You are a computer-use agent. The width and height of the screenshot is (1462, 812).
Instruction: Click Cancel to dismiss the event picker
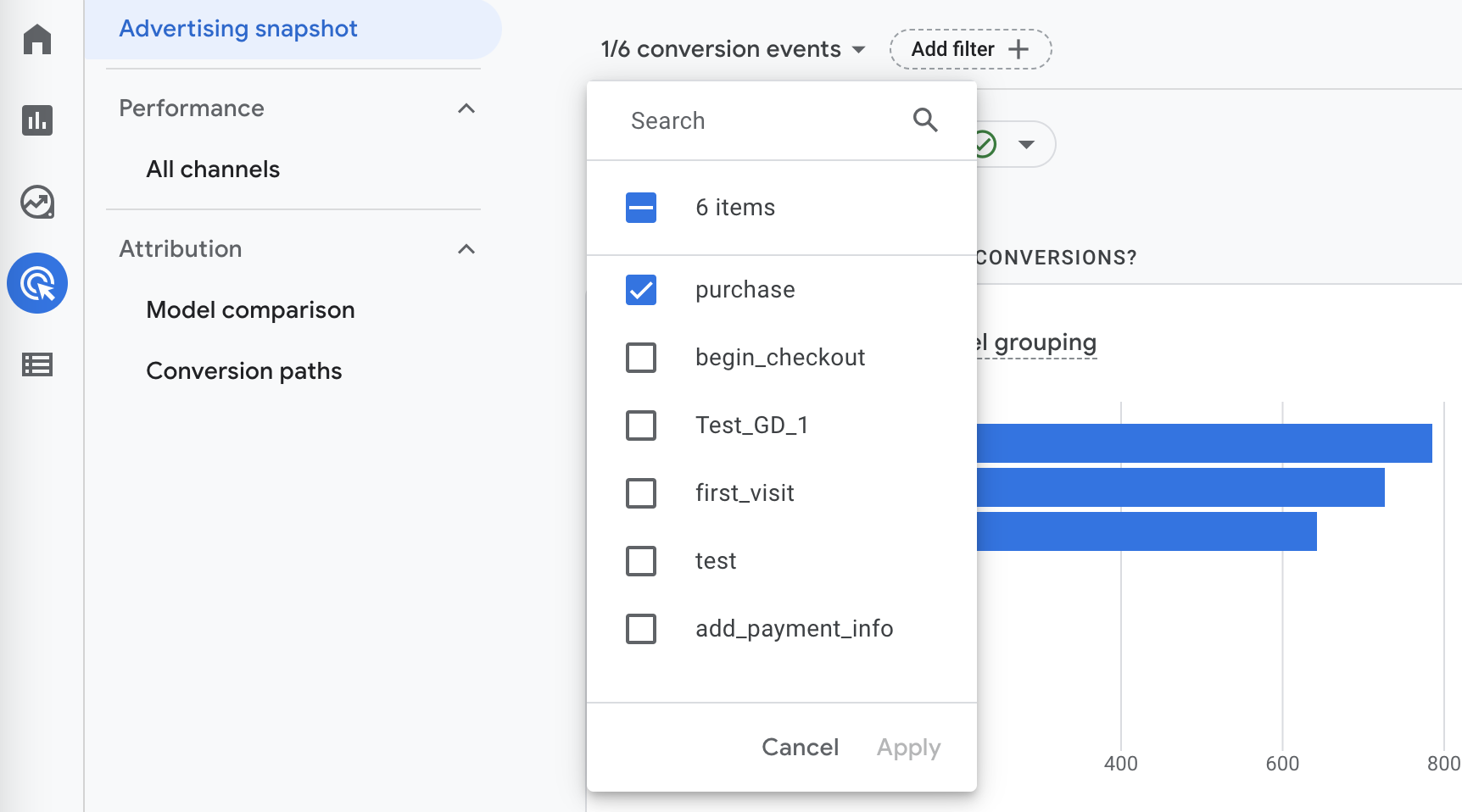799,747
